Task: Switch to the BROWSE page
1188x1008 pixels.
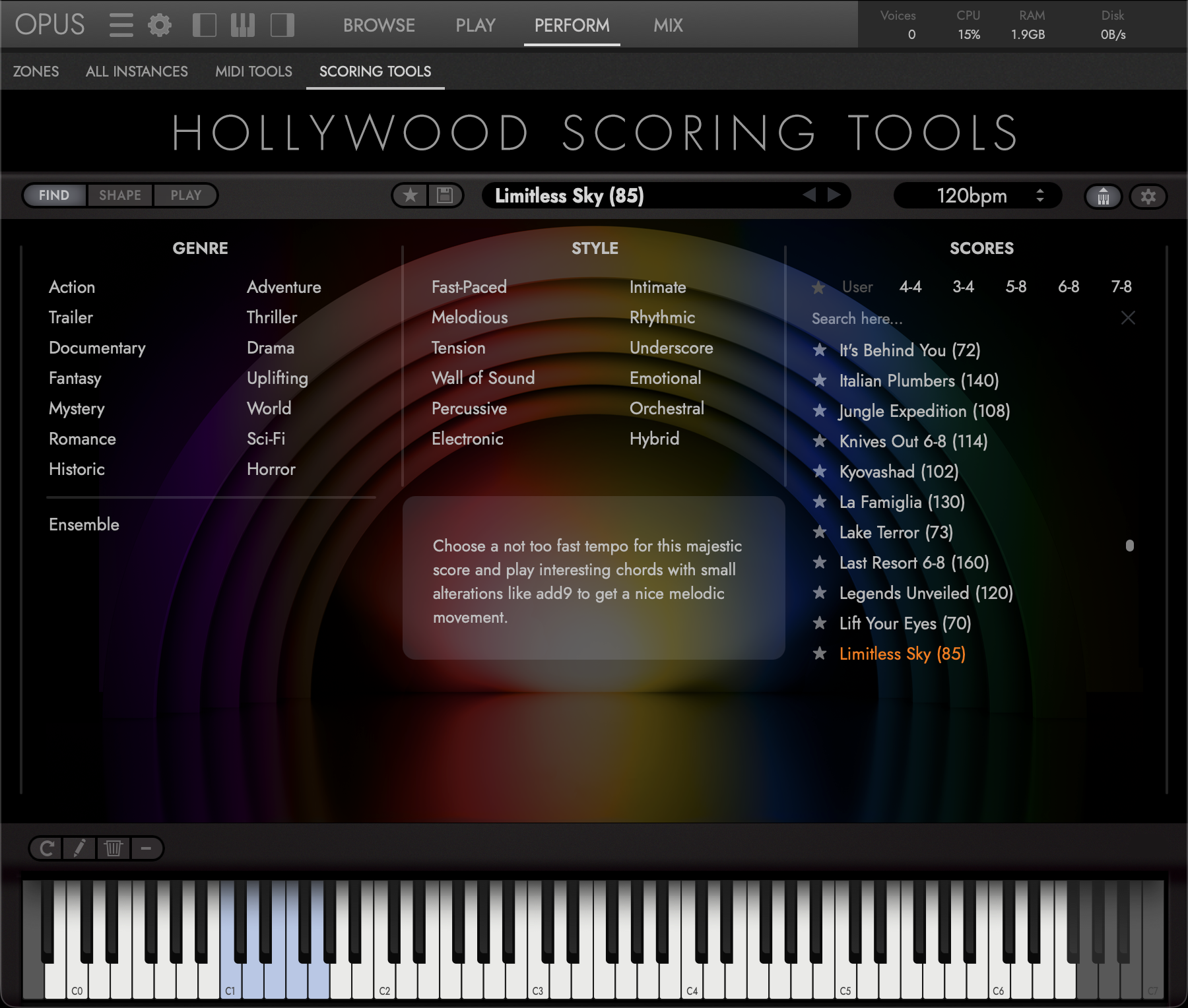Action: point(379,25)
